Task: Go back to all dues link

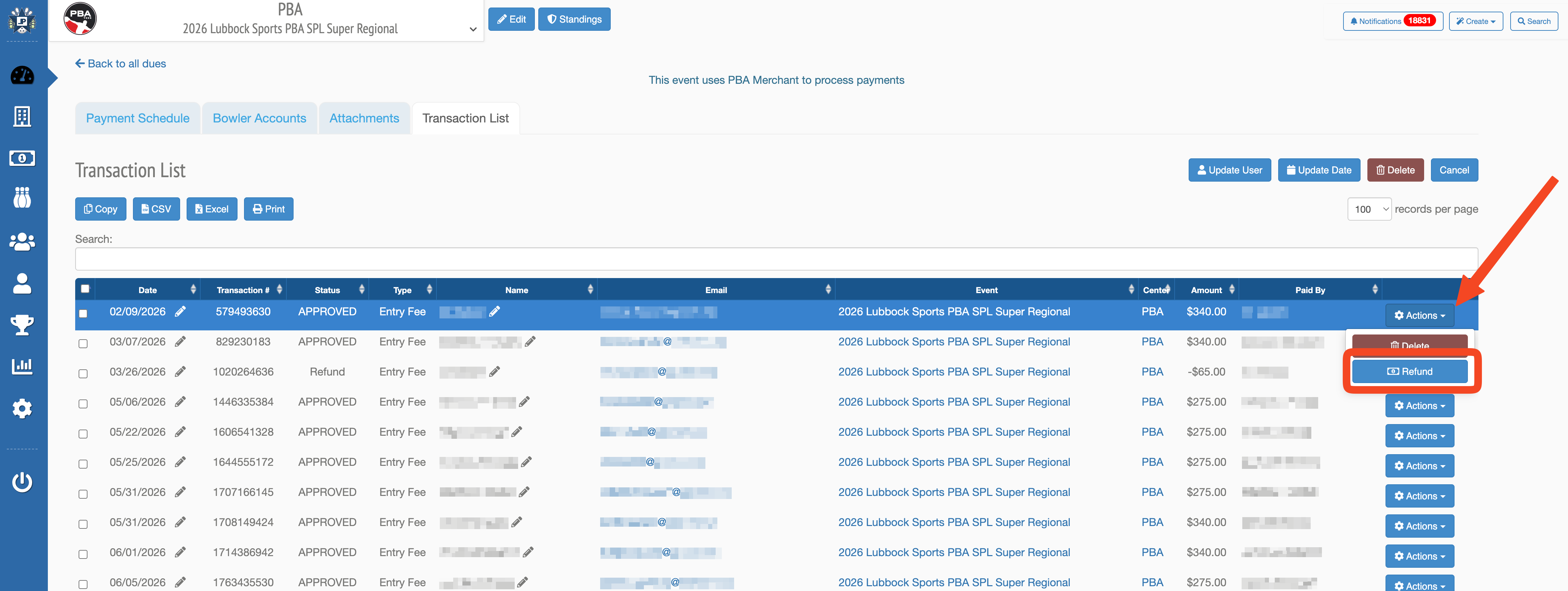Action: (121, 63)
